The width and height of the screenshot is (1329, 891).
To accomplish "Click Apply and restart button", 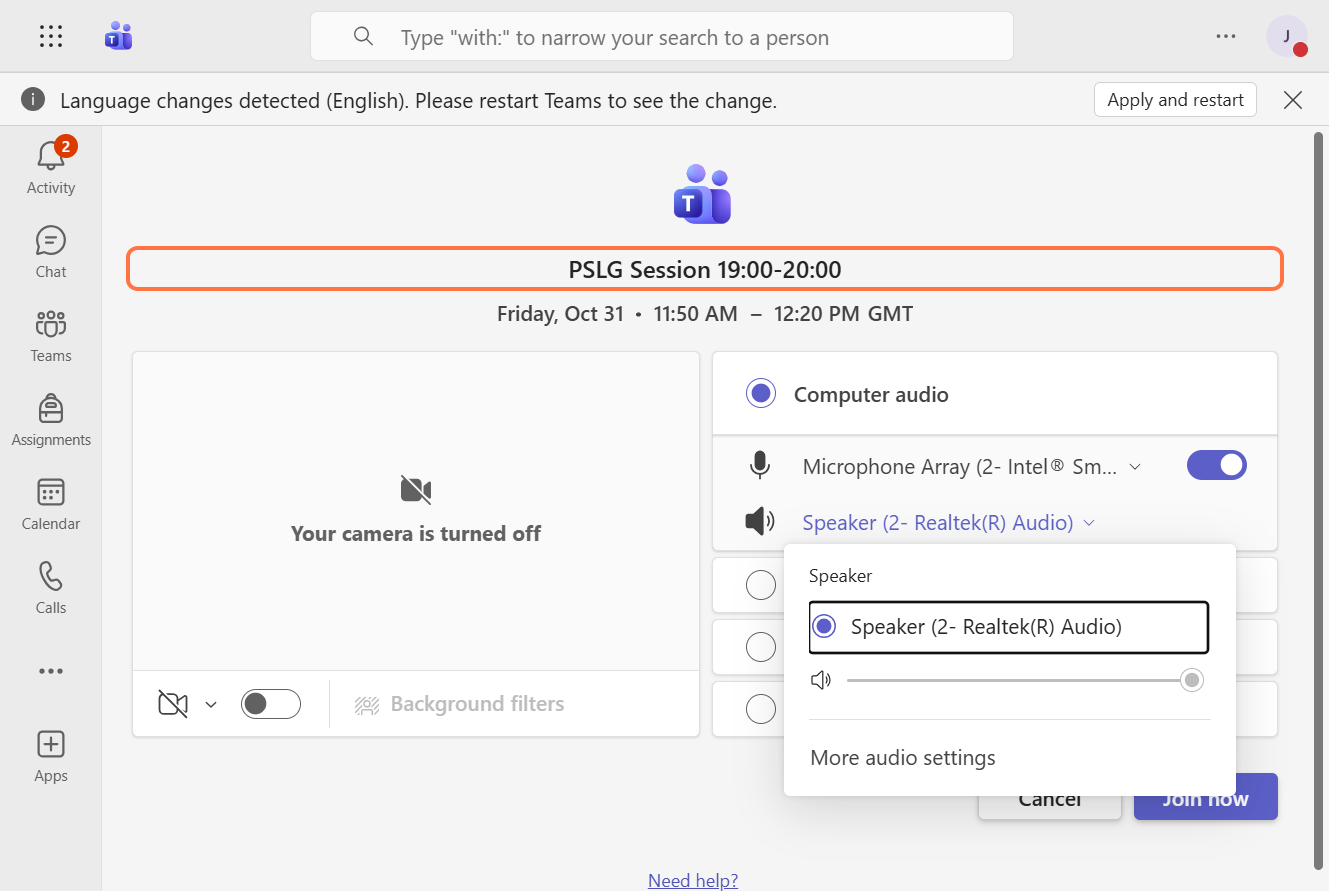I will pos(1175,100).
